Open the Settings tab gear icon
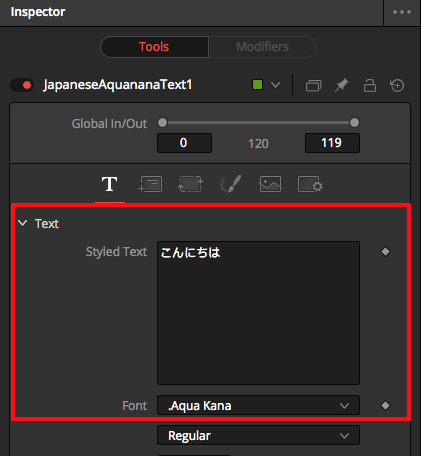The image size is (421, 456). 310,184
